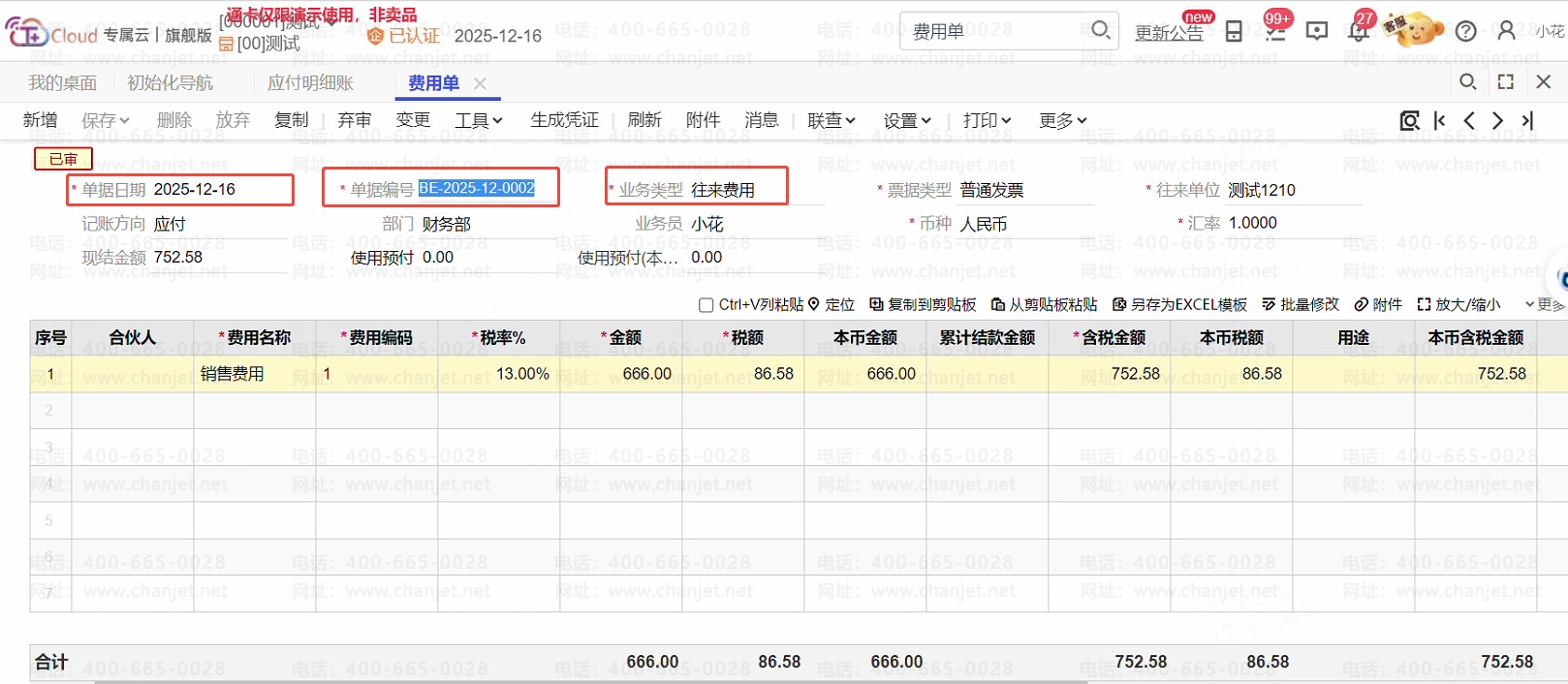Click the 费用名称 column header
Viewport: 1568px width, 684px height.
click(255, 337)
